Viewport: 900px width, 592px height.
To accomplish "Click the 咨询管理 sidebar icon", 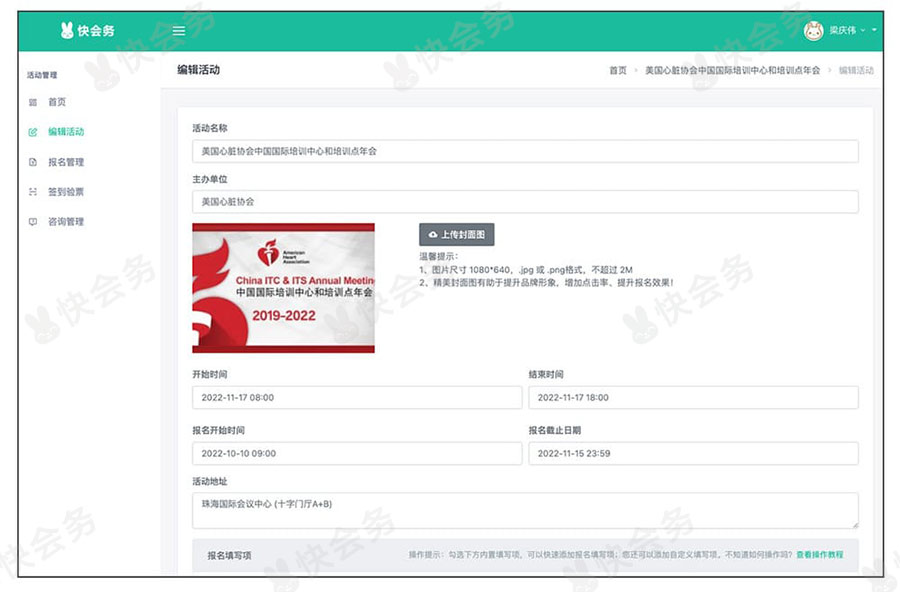I will (x=33, y=222).
